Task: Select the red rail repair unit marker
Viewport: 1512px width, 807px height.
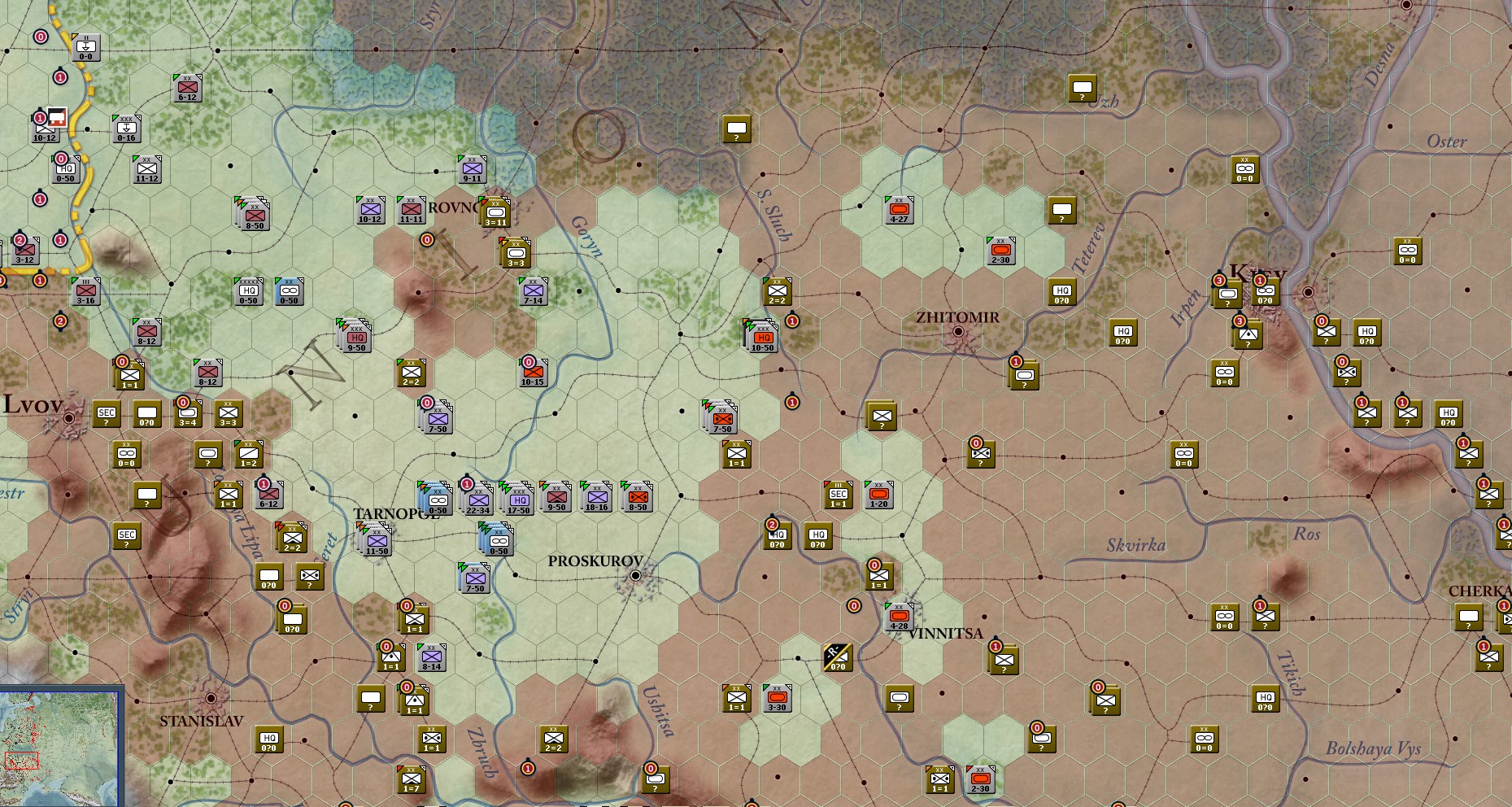Action: point(57,118)
